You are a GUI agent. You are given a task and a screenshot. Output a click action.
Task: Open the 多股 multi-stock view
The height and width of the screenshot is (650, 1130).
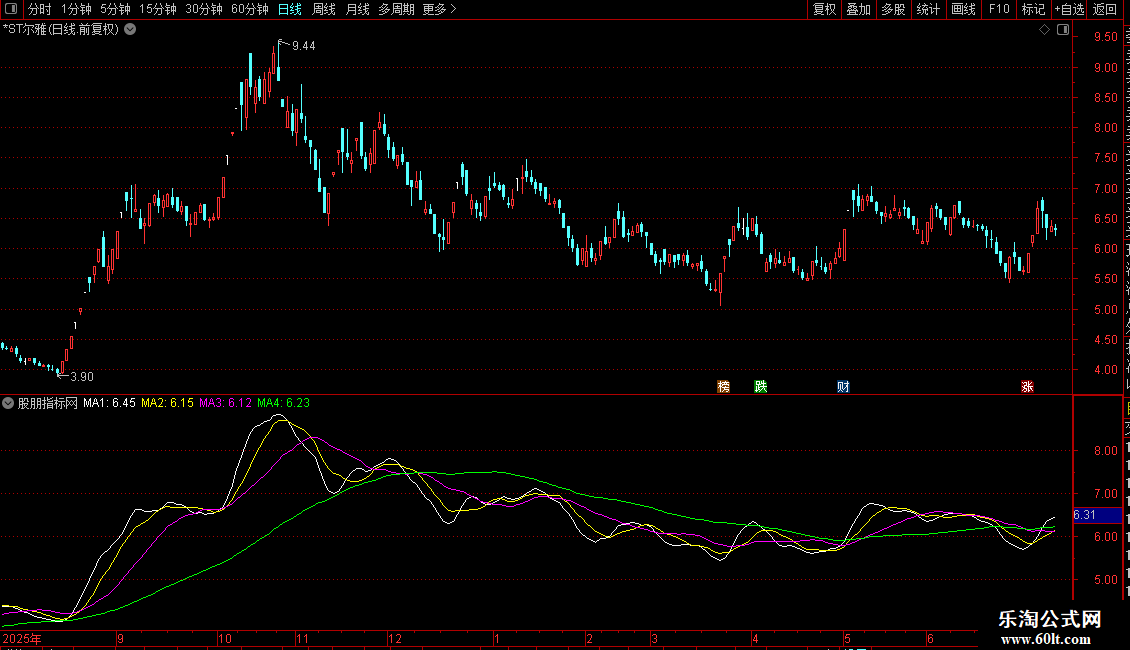(894, 9)
